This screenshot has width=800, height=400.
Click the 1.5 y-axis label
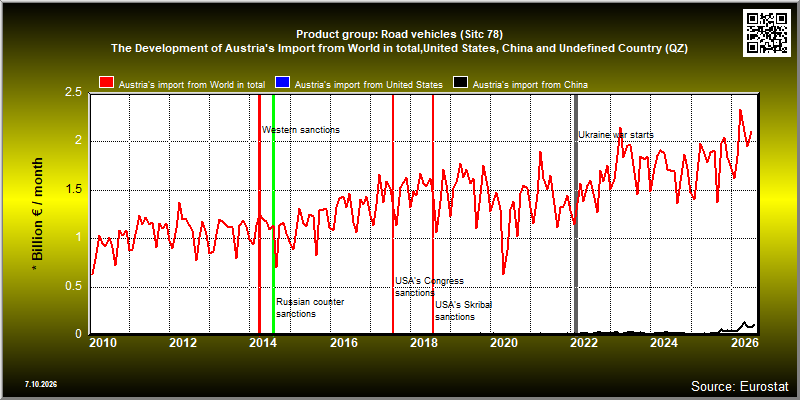click(72, 189)
